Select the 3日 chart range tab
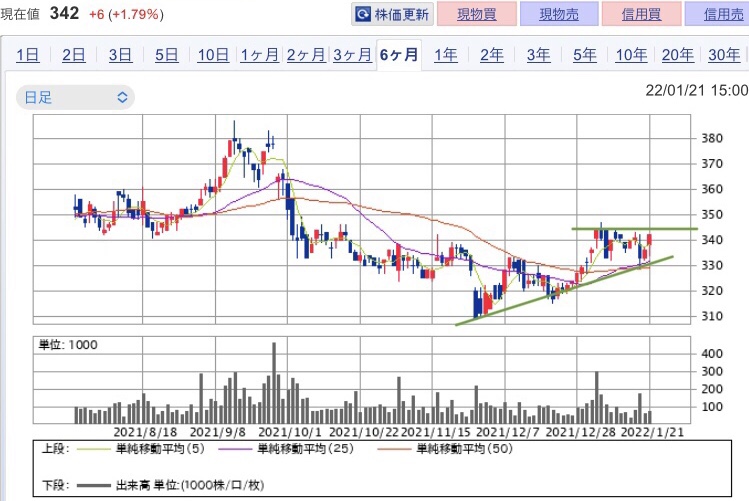 (120, 55)
